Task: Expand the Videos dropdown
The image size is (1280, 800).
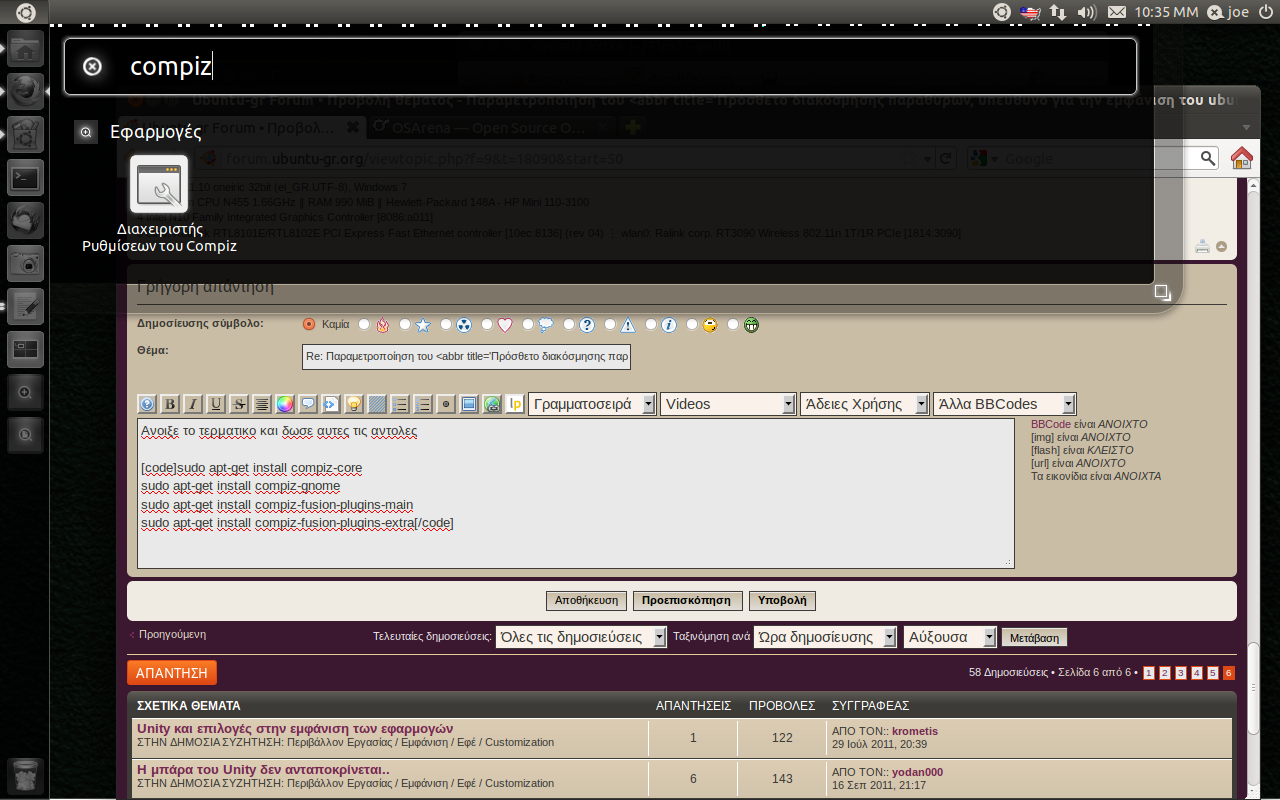Action: pos(728,404)
